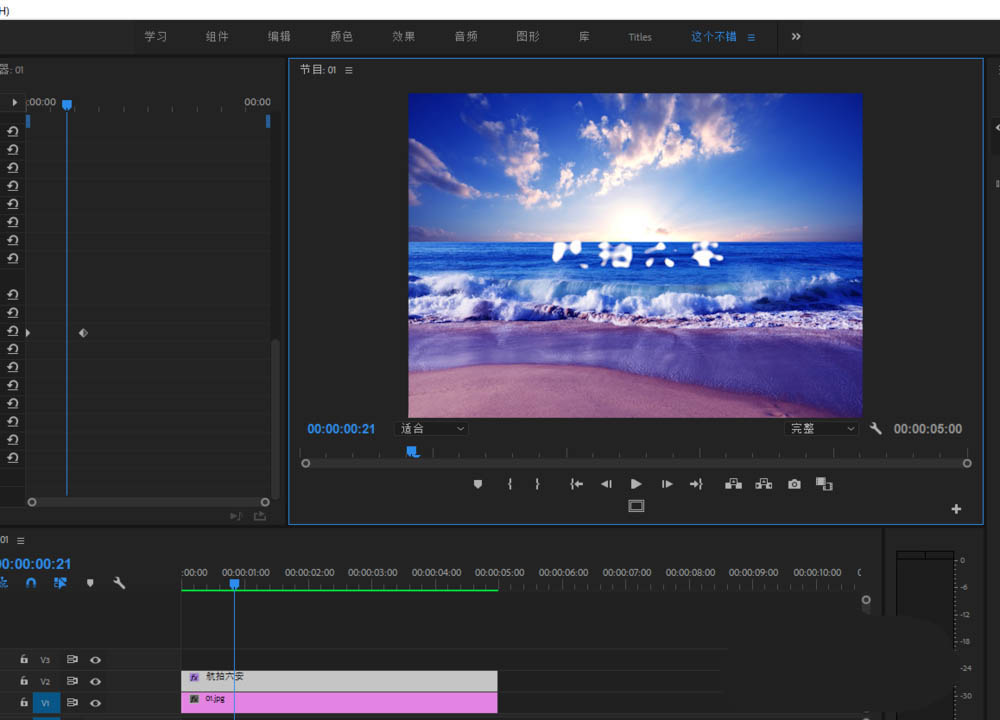Screen dimensions: 1000x720
Task: Open the timeline wrench settings icon
Action: point(119,583)
